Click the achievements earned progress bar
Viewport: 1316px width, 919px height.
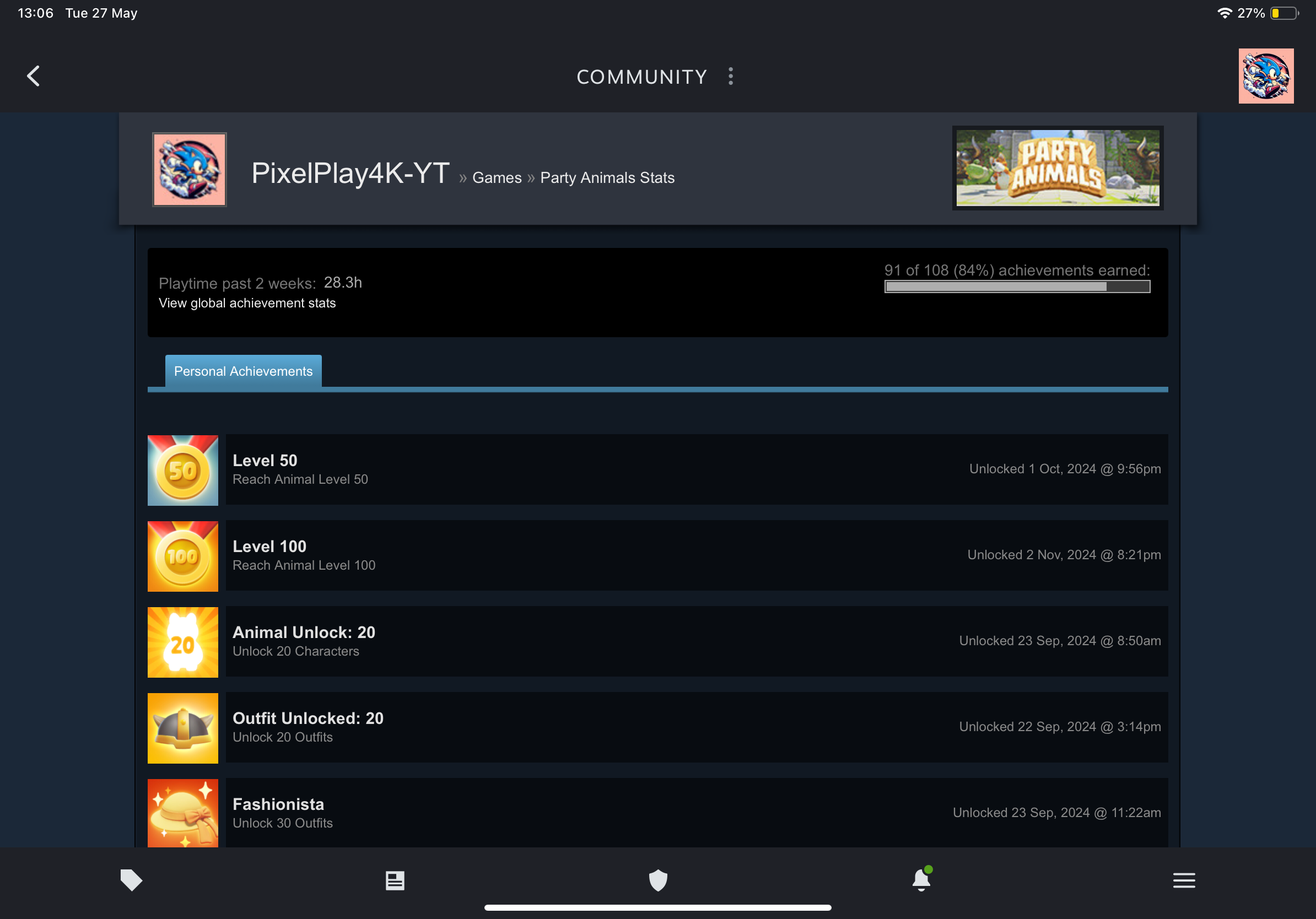point(1017,286)
